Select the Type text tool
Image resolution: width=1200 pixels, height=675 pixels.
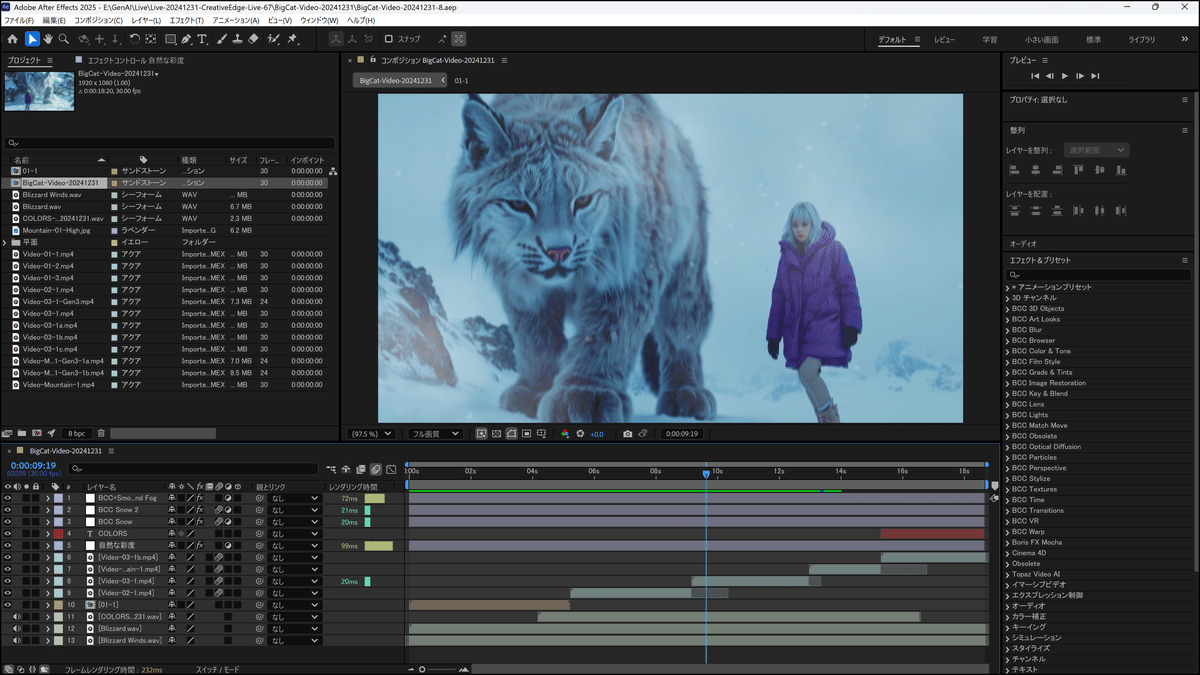[202, 39]
